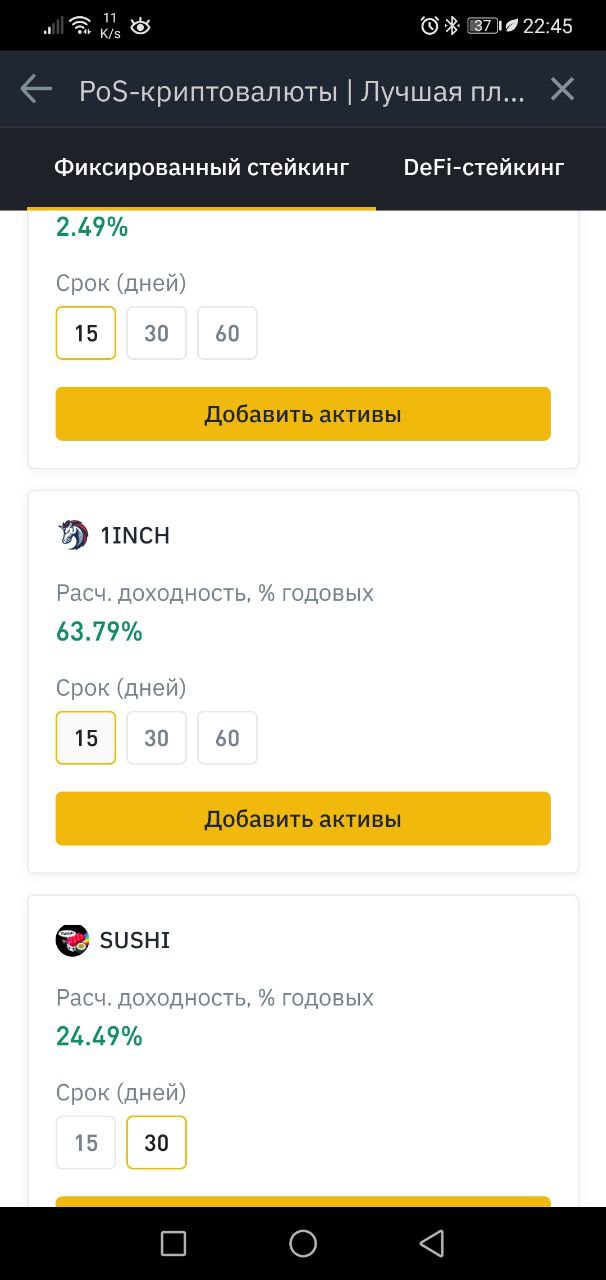The image size is (606, 1280).
Task: Tap the PoS-криптовалюты page title
Action: click(302, 92)
